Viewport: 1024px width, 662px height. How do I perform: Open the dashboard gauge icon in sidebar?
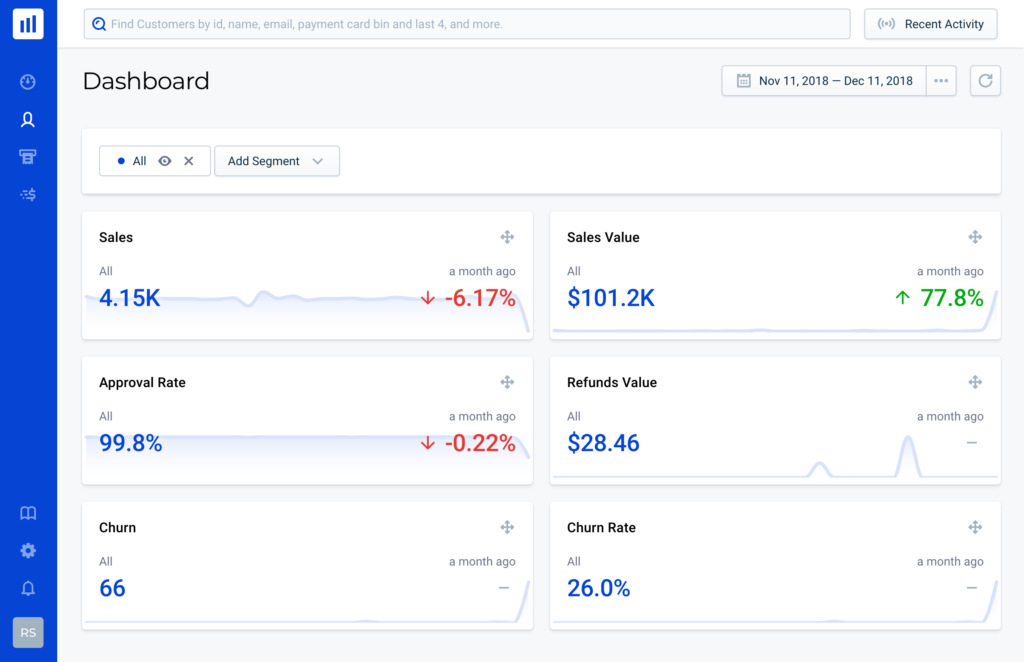(28, 82)
